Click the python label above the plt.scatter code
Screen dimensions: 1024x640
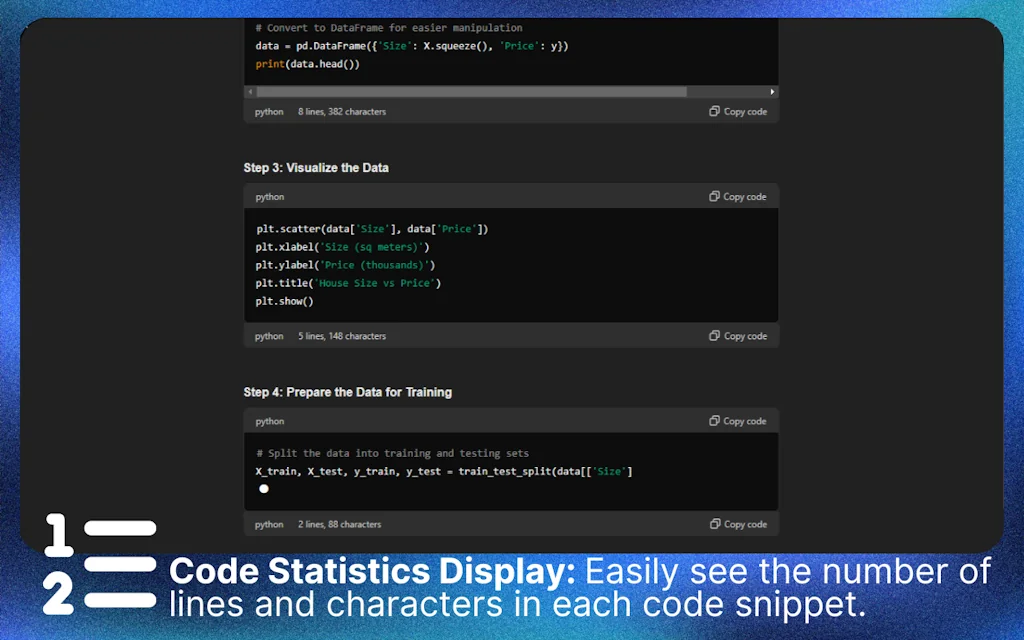click(268, 196)
